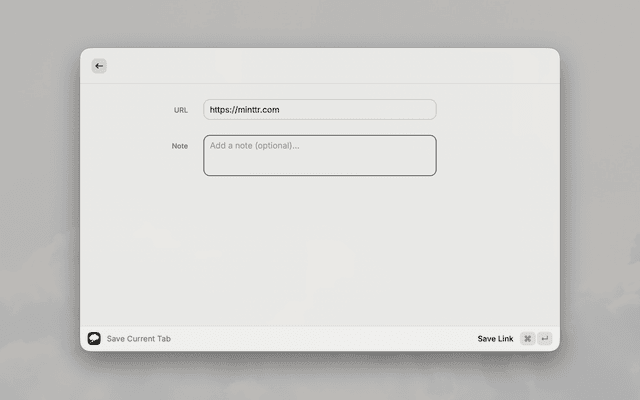Click the bottom action bar's empty middle
The height and width of the screenshot is (400, 640).
320,339
